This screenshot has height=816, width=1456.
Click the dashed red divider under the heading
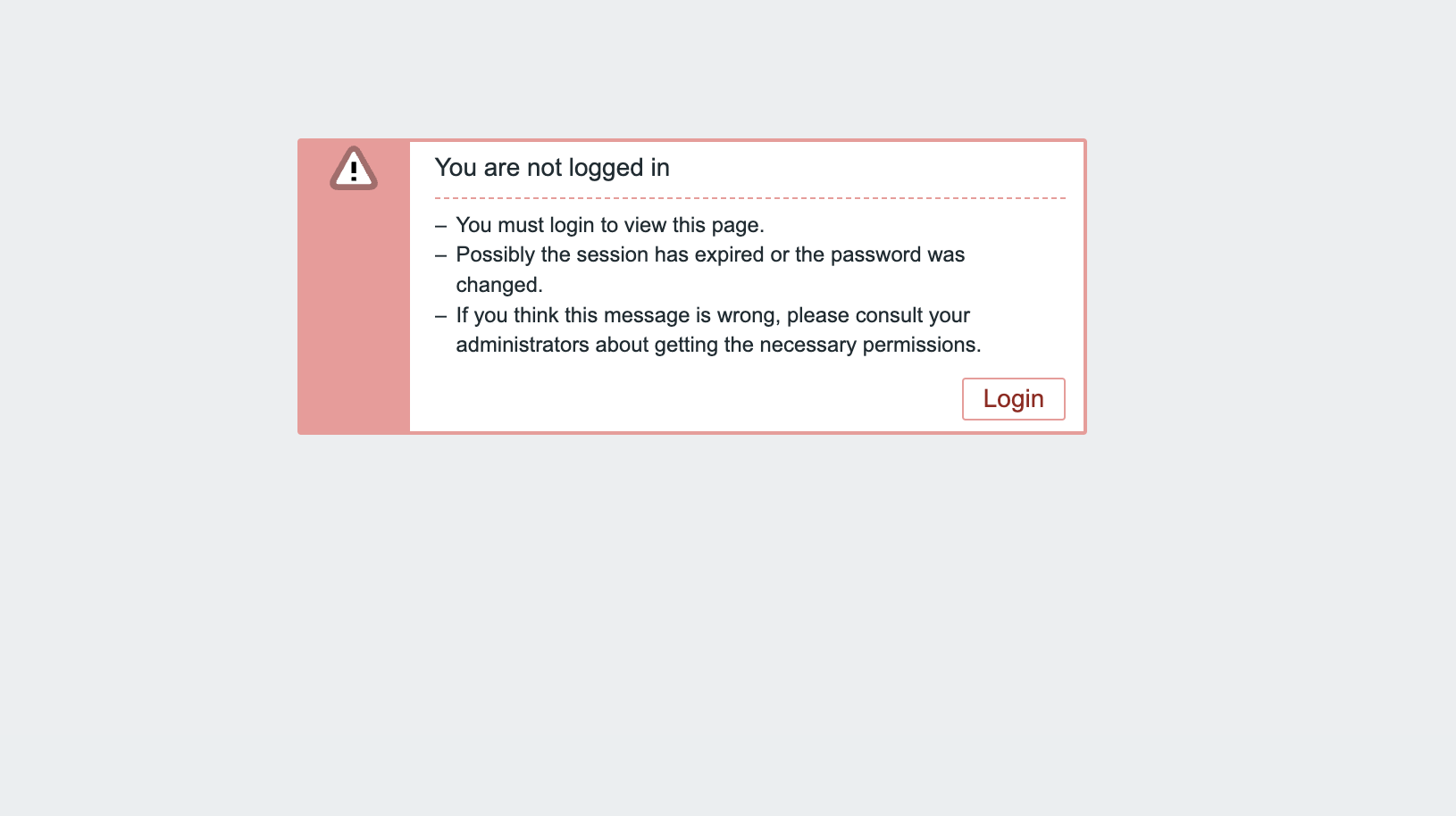tap(750, 198)
